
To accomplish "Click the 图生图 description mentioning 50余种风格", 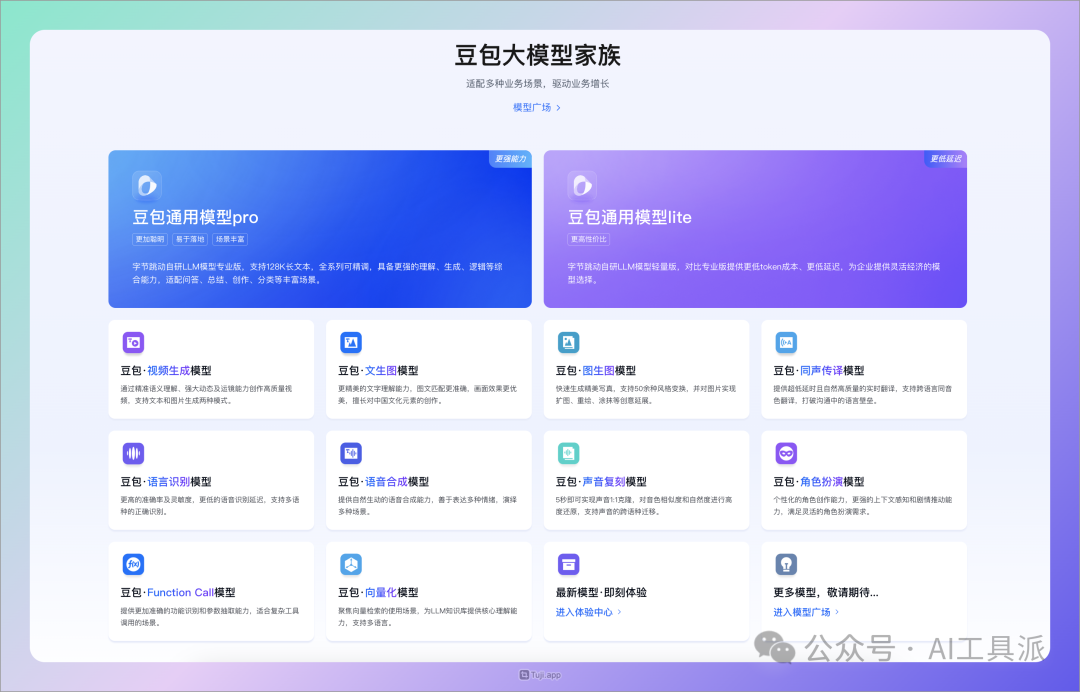I will pos(646,395).
